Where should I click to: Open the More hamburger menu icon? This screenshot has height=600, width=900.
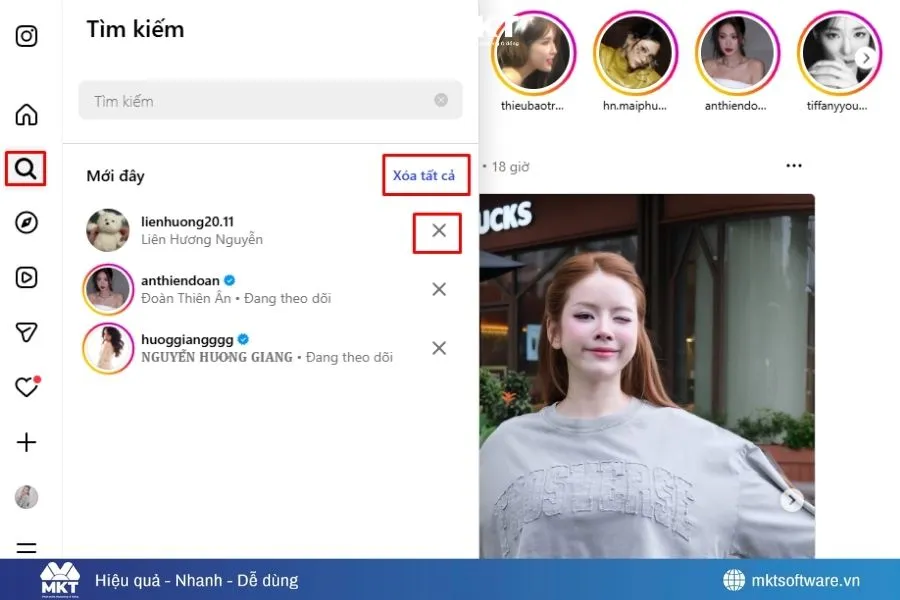tap(27, 548)
